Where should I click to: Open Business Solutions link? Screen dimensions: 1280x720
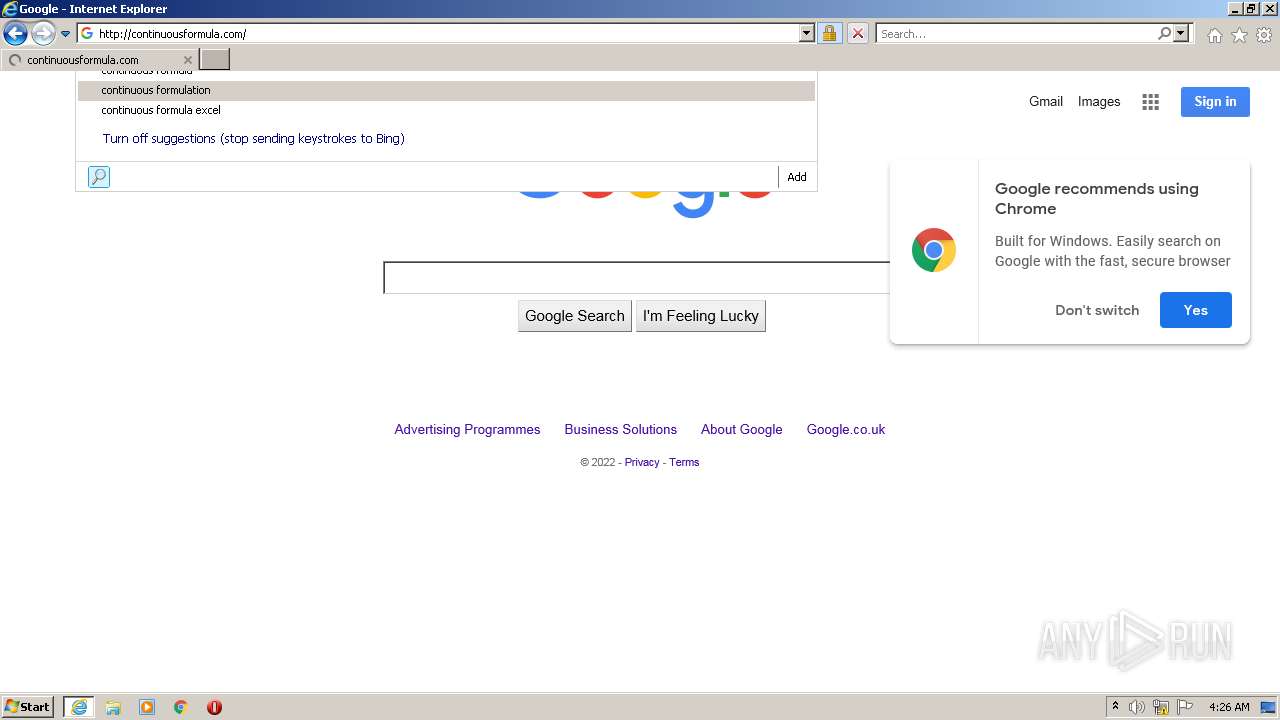tap(620, 429)
